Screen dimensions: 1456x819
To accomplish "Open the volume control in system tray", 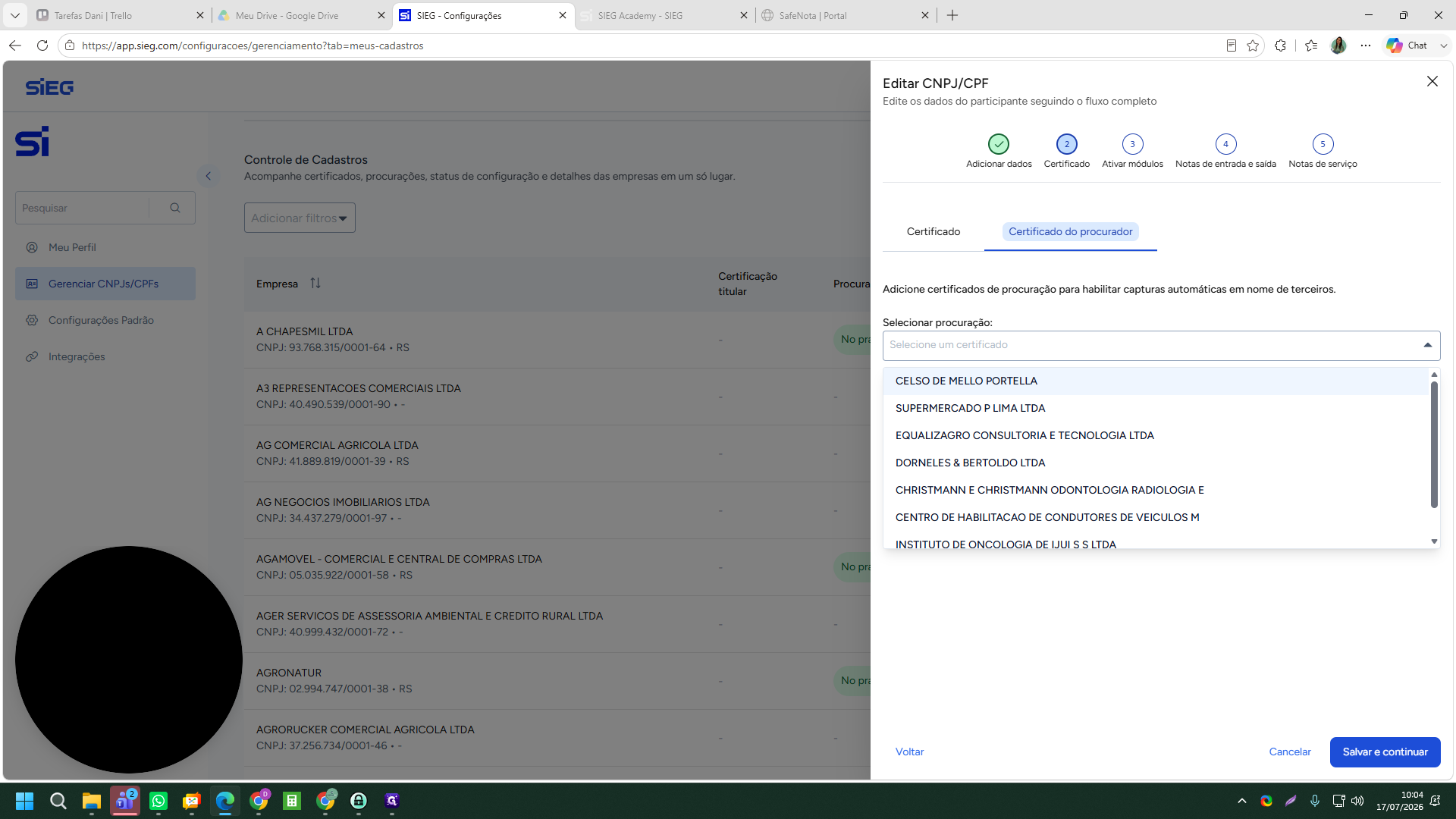I will point(1357,801).
